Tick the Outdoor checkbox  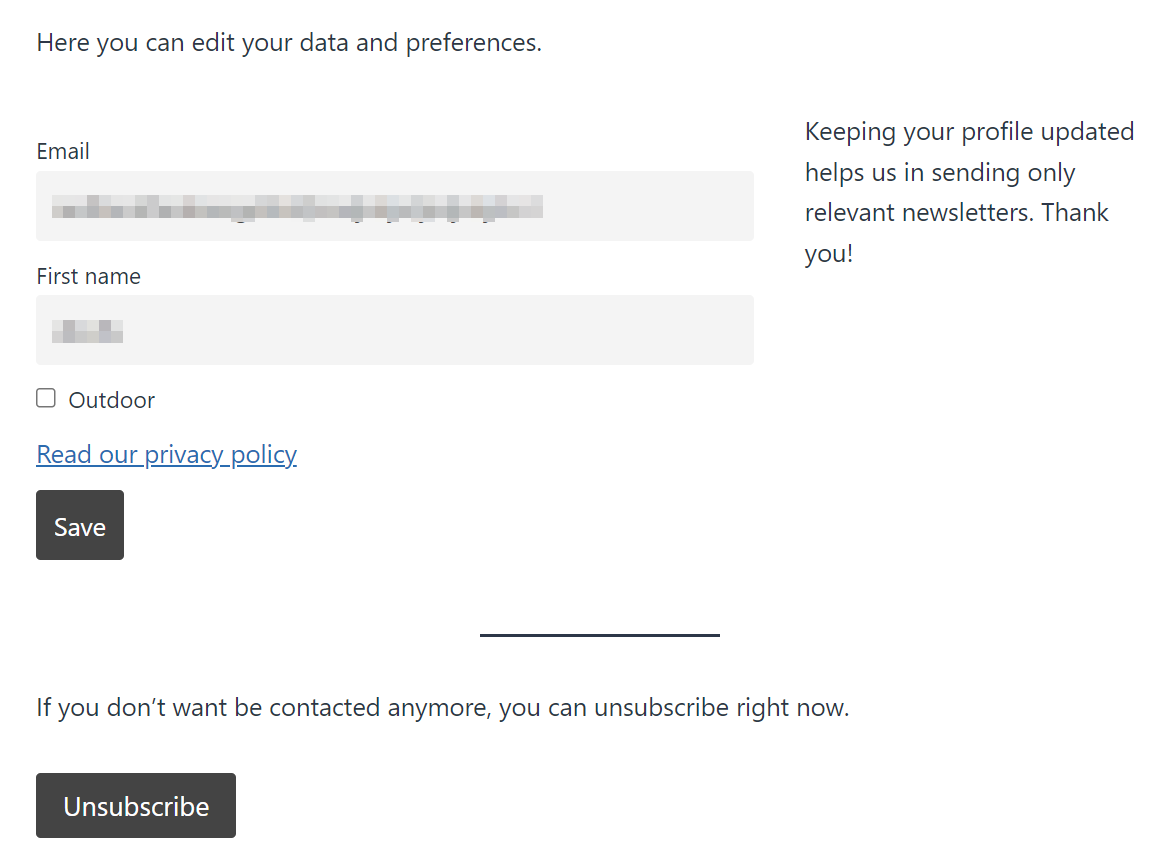(x=46, y=399)
